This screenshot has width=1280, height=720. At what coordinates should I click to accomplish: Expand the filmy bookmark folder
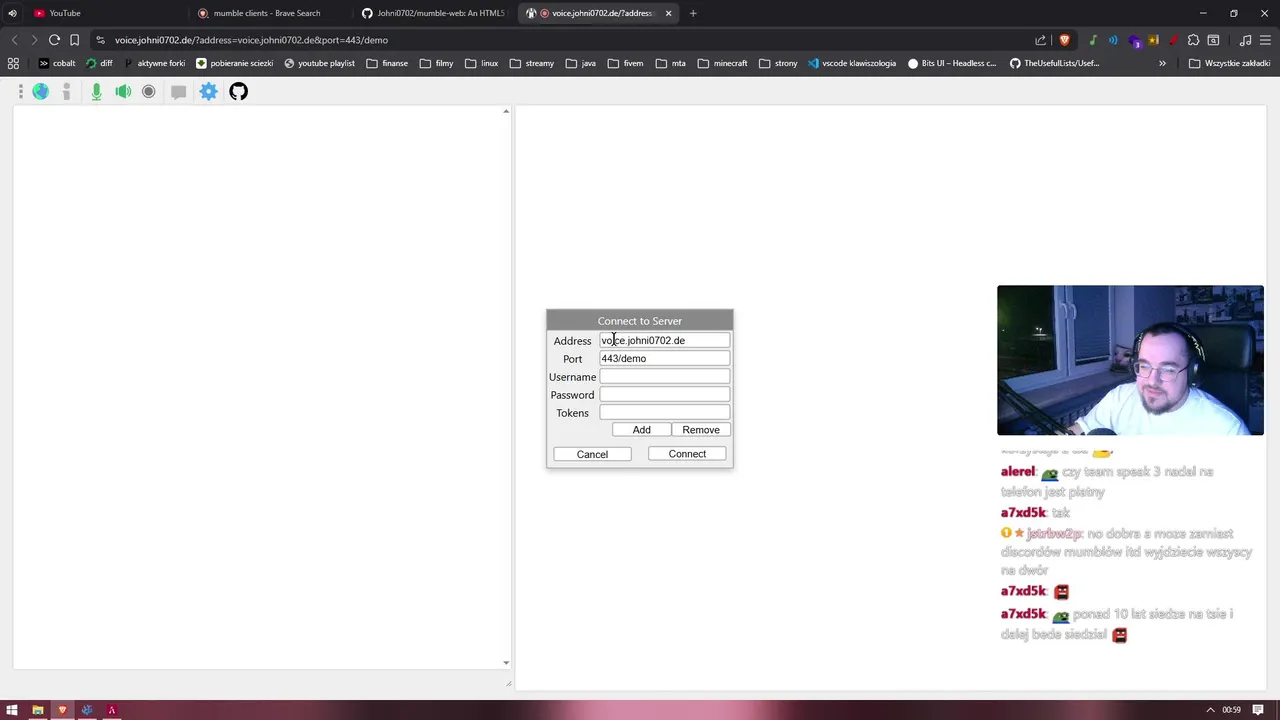(x=436, y=63)
